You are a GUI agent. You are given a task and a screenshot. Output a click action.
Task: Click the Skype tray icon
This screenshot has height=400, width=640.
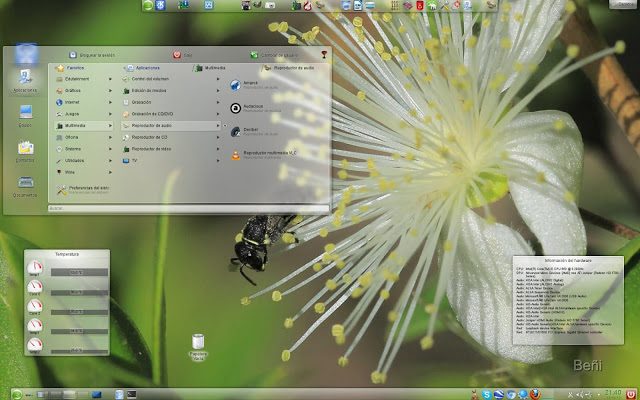(486, 392)
